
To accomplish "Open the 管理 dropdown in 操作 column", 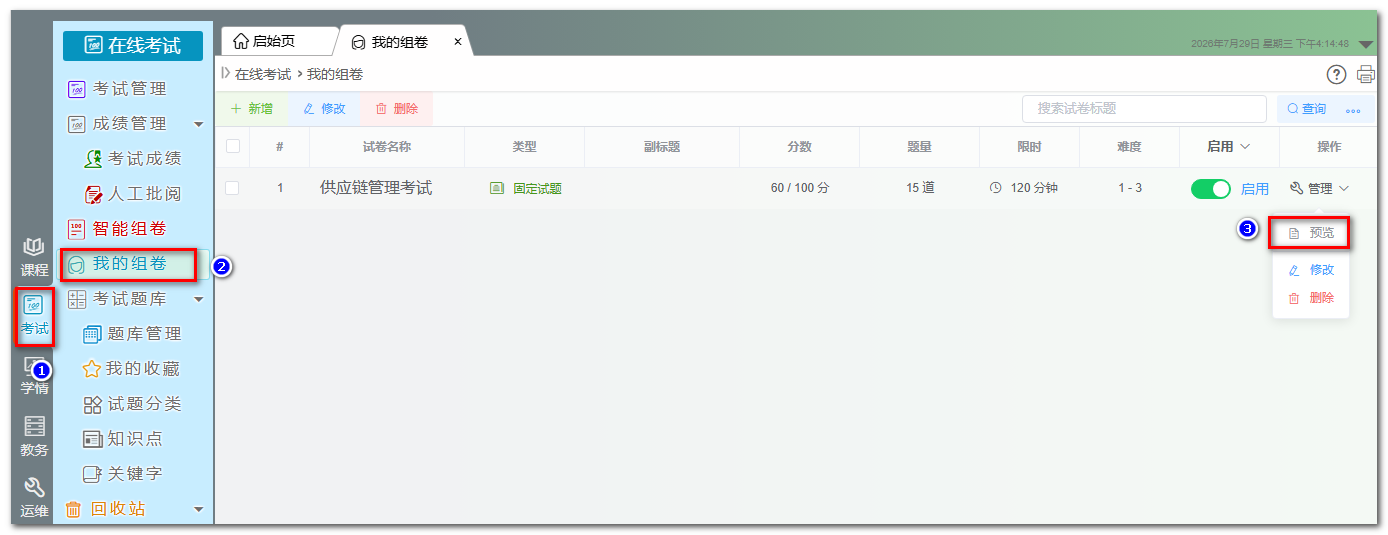I will [x=1320, y=188].
